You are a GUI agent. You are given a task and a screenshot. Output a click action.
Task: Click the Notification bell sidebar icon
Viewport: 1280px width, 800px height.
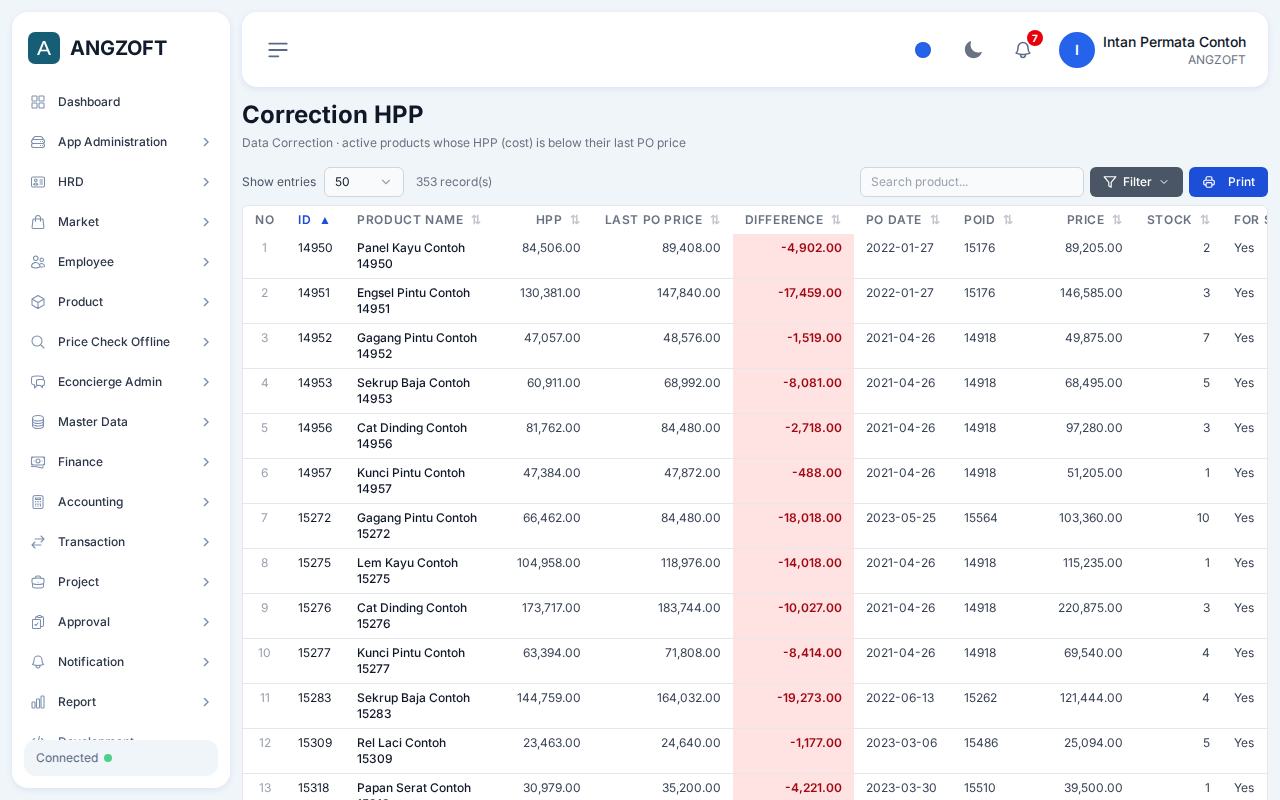[38, 662]
